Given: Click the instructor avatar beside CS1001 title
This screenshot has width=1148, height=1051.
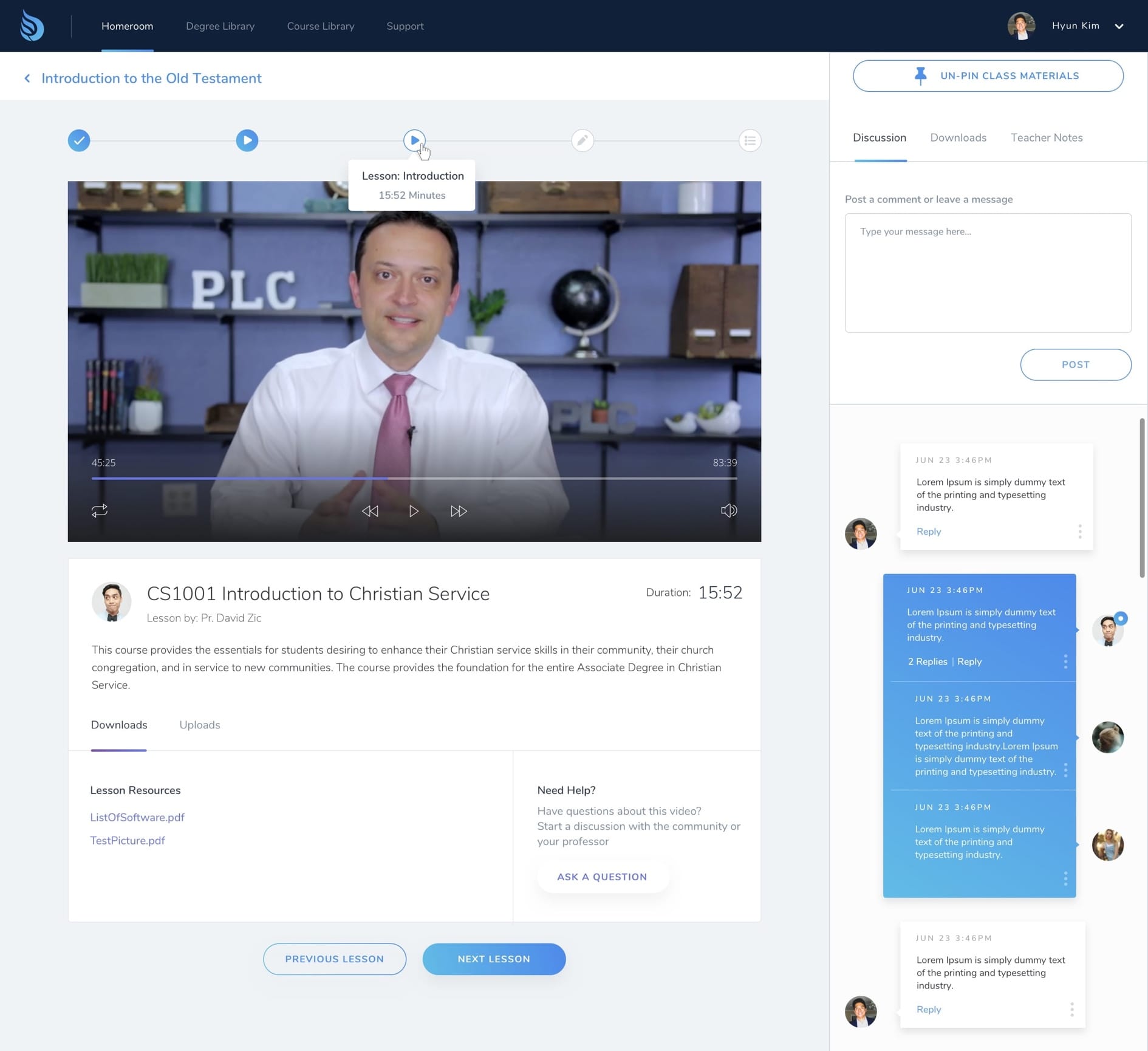Looking at the screenshot, I should [111, 602].
